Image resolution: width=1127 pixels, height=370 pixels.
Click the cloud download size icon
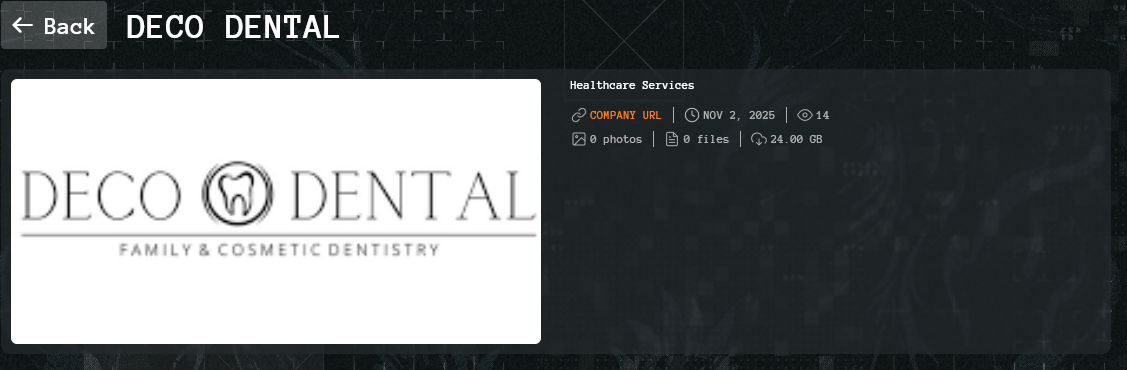coord(759,139)
